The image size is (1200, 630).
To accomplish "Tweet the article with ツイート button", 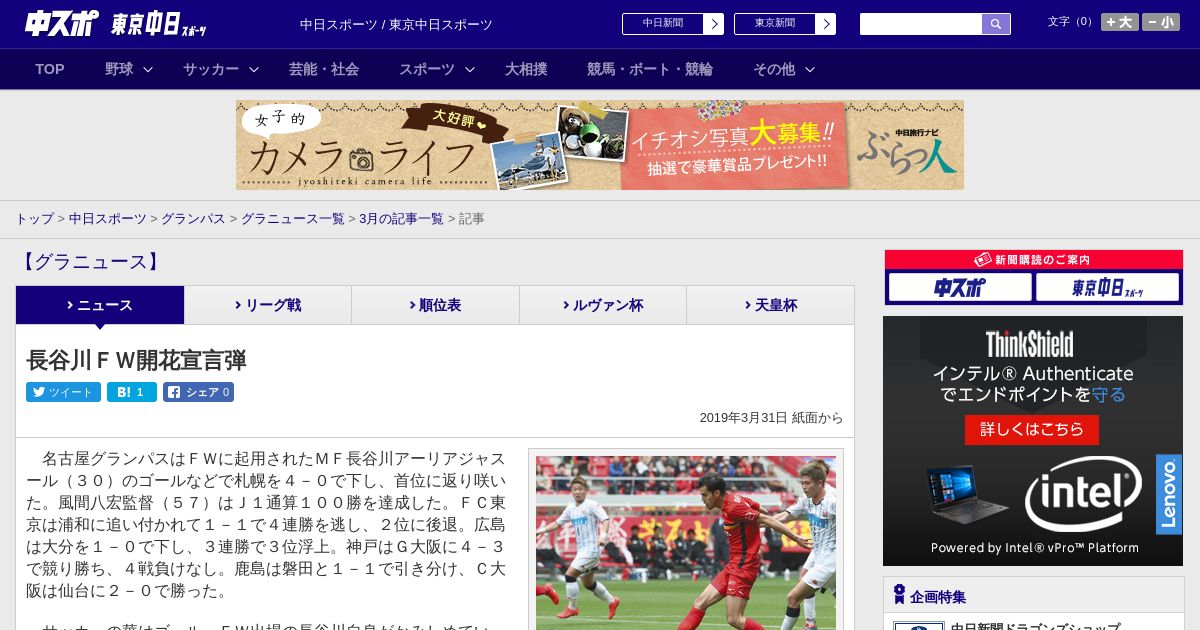I will (x=63, y=392).
